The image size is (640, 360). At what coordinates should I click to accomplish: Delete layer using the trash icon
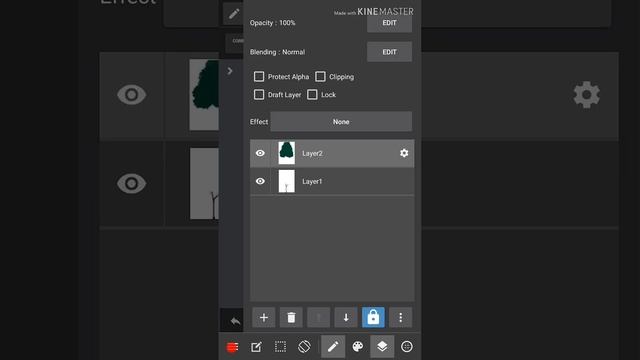coord(291,317)
